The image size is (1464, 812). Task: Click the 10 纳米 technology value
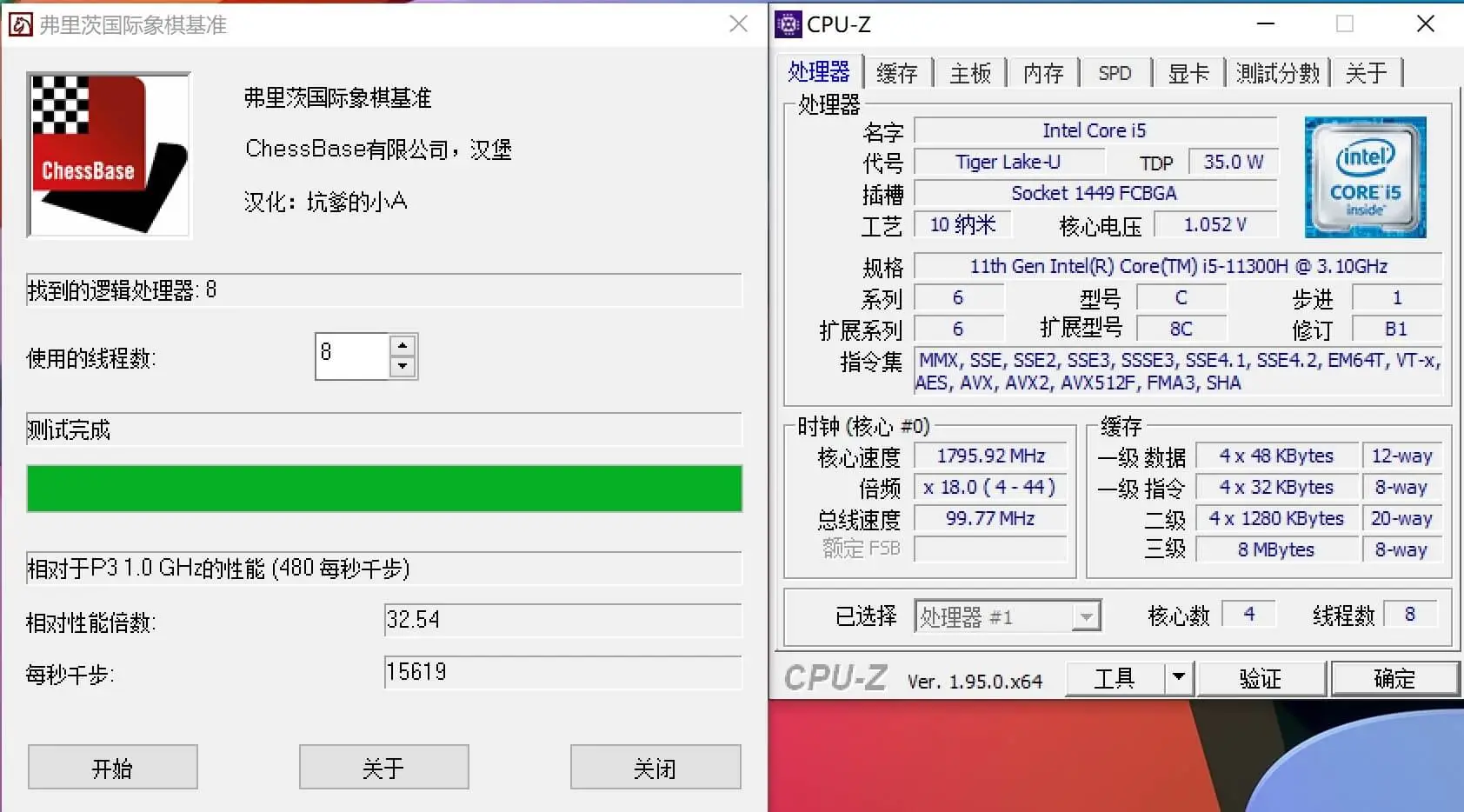pyautogui.click(x=963, y=225)
